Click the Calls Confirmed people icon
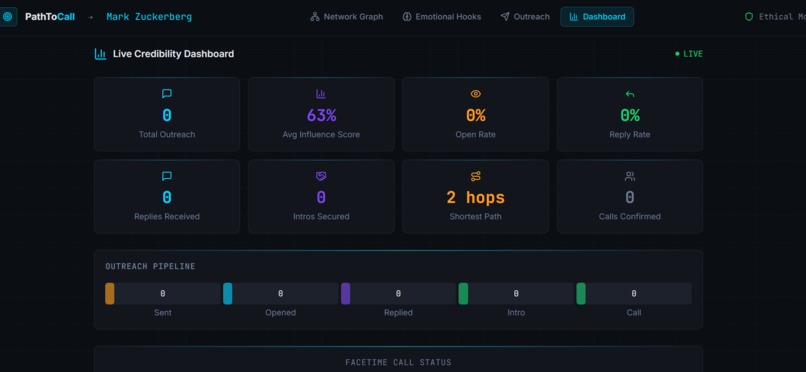806x372 pixels. pyautogui.click(x=630, y=176)
